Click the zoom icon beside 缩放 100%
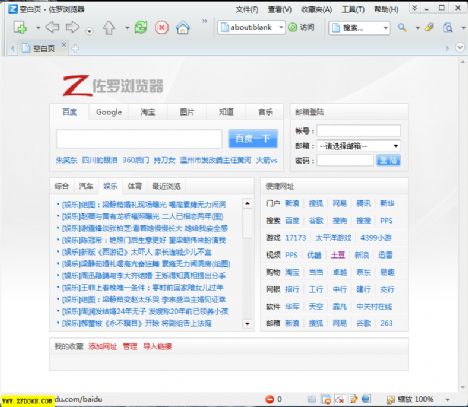The height and width of the screenshot is (407, 468). [390, 399]
